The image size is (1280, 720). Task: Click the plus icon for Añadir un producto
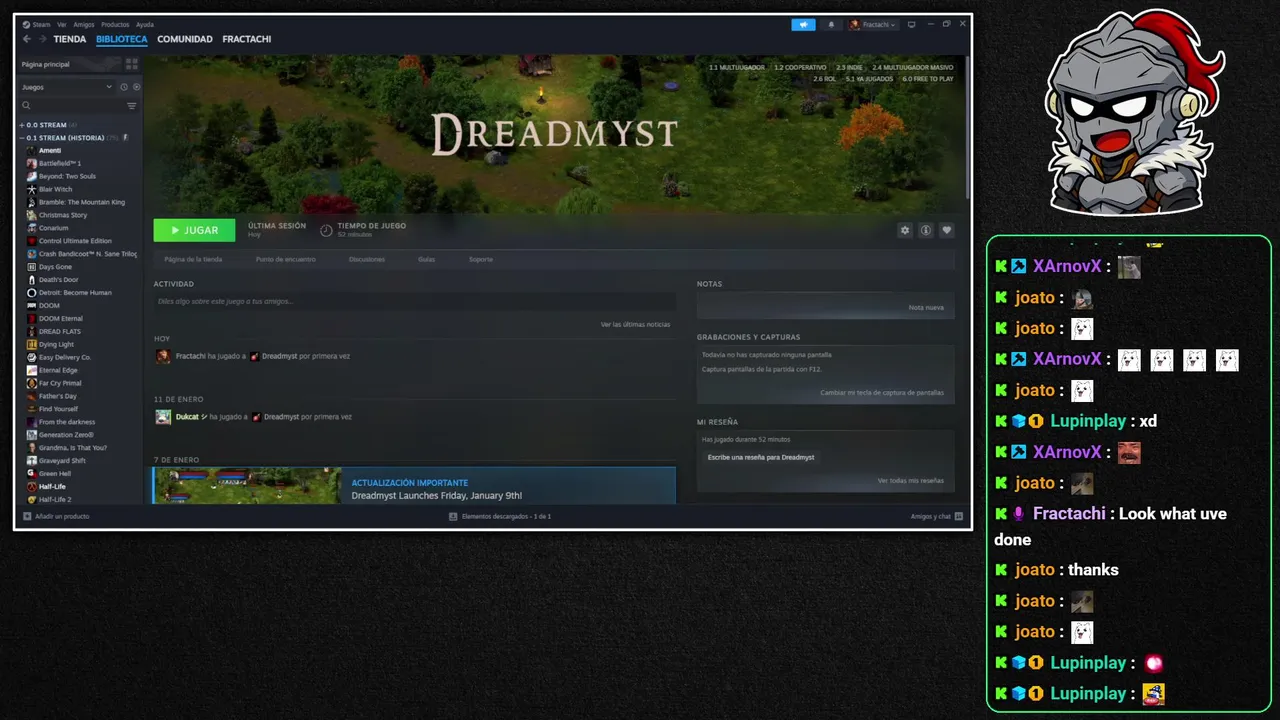coord(27,516)
